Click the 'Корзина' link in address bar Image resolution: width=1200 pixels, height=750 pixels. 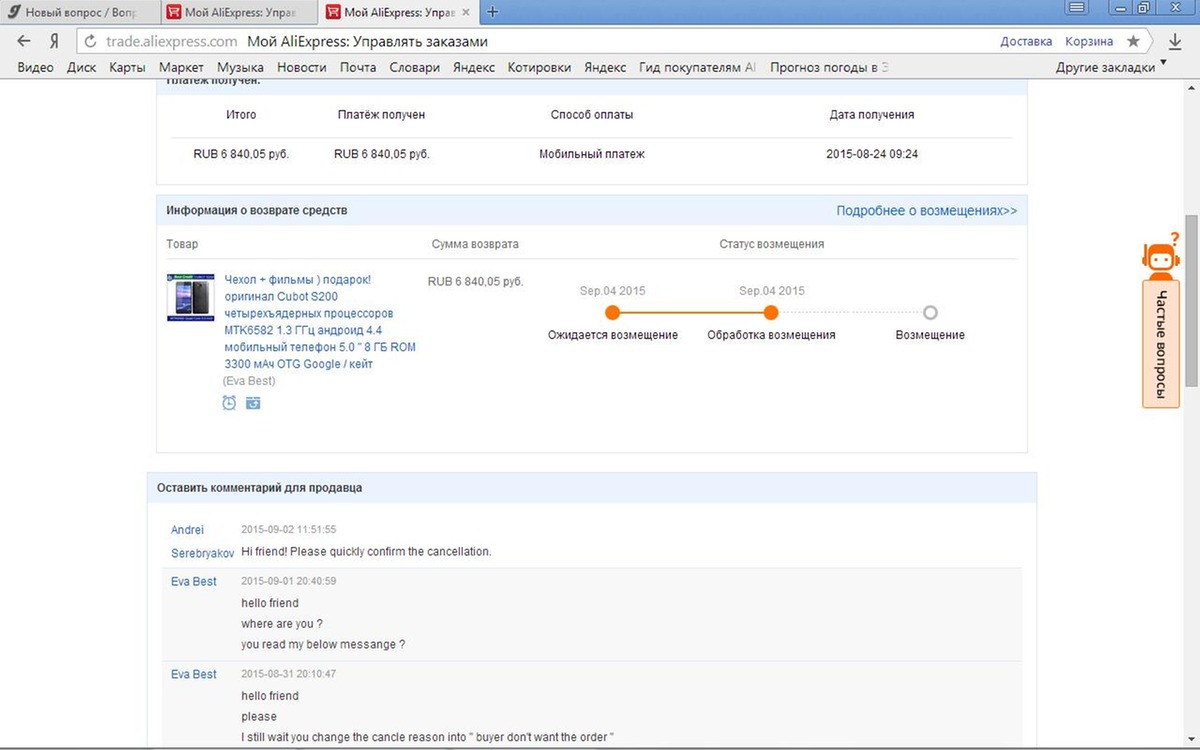(1089, 41)
